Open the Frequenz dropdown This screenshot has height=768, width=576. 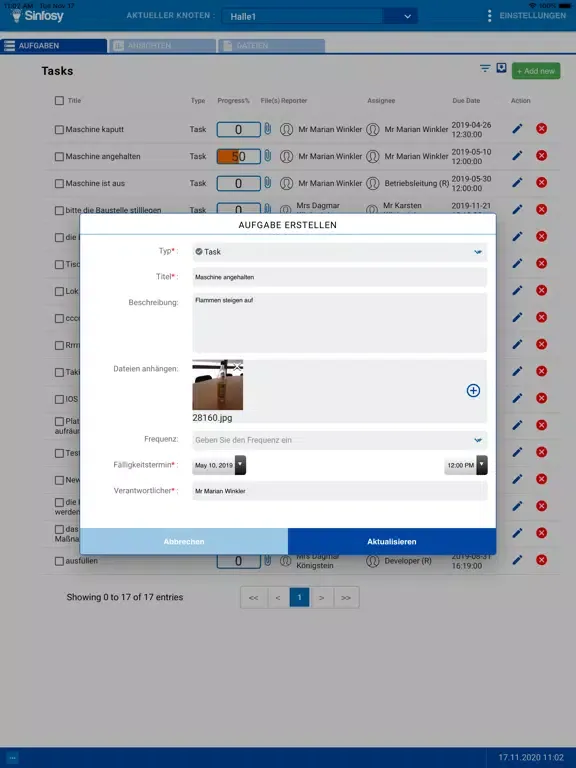[339, 440]
